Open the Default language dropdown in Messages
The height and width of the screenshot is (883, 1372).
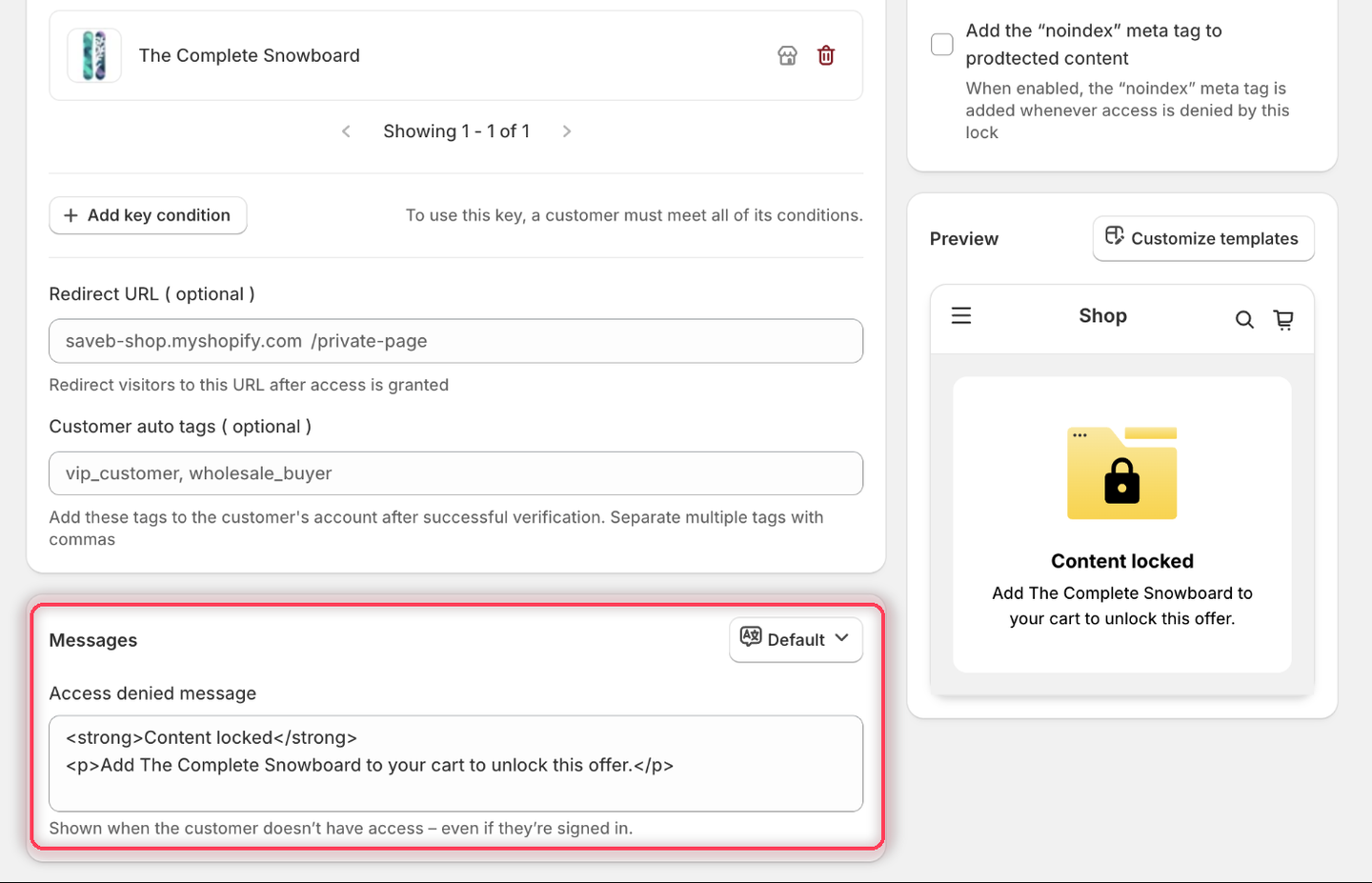tap(796, 639)
